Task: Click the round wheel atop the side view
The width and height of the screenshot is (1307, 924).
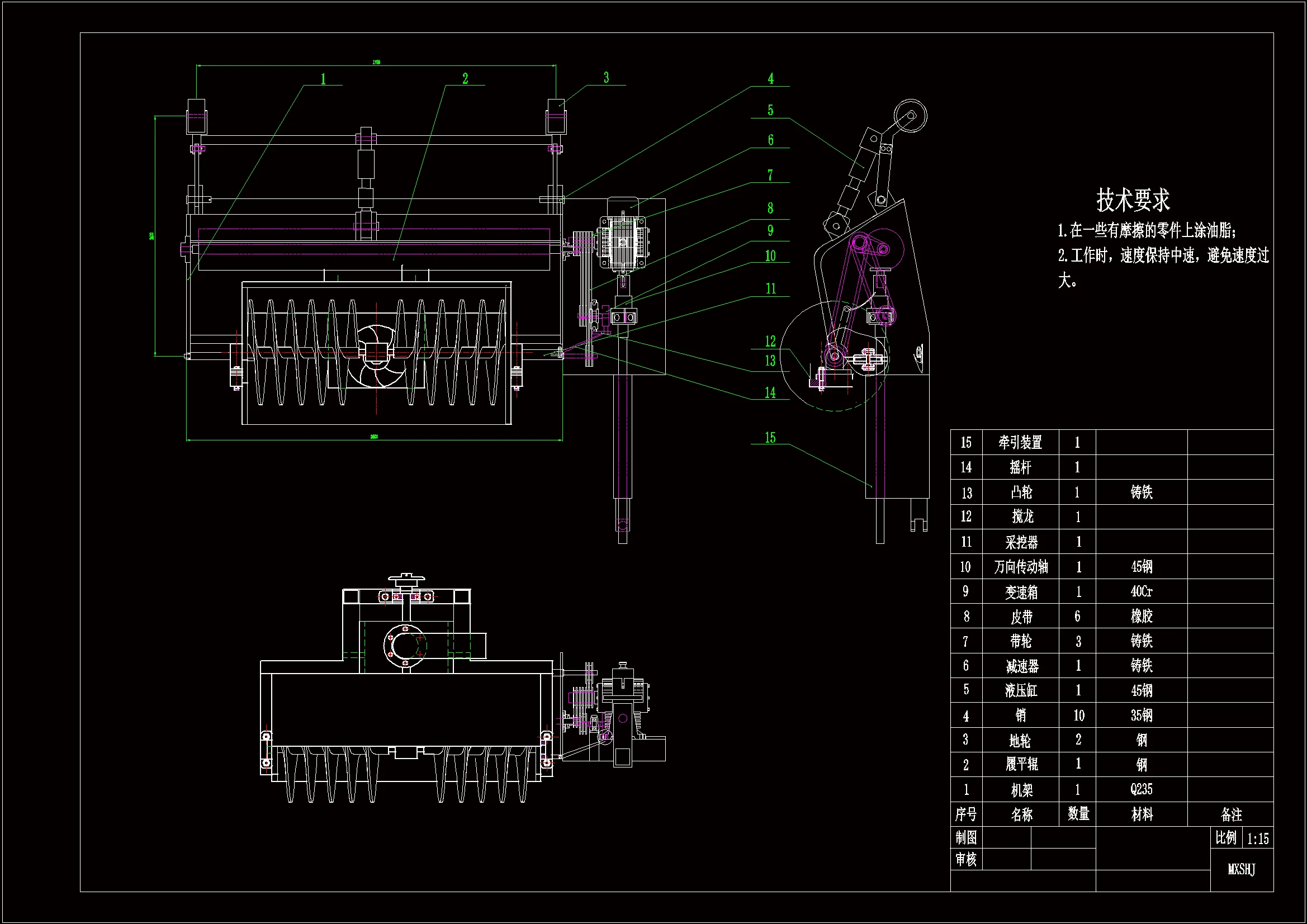Action: point(910,116)
